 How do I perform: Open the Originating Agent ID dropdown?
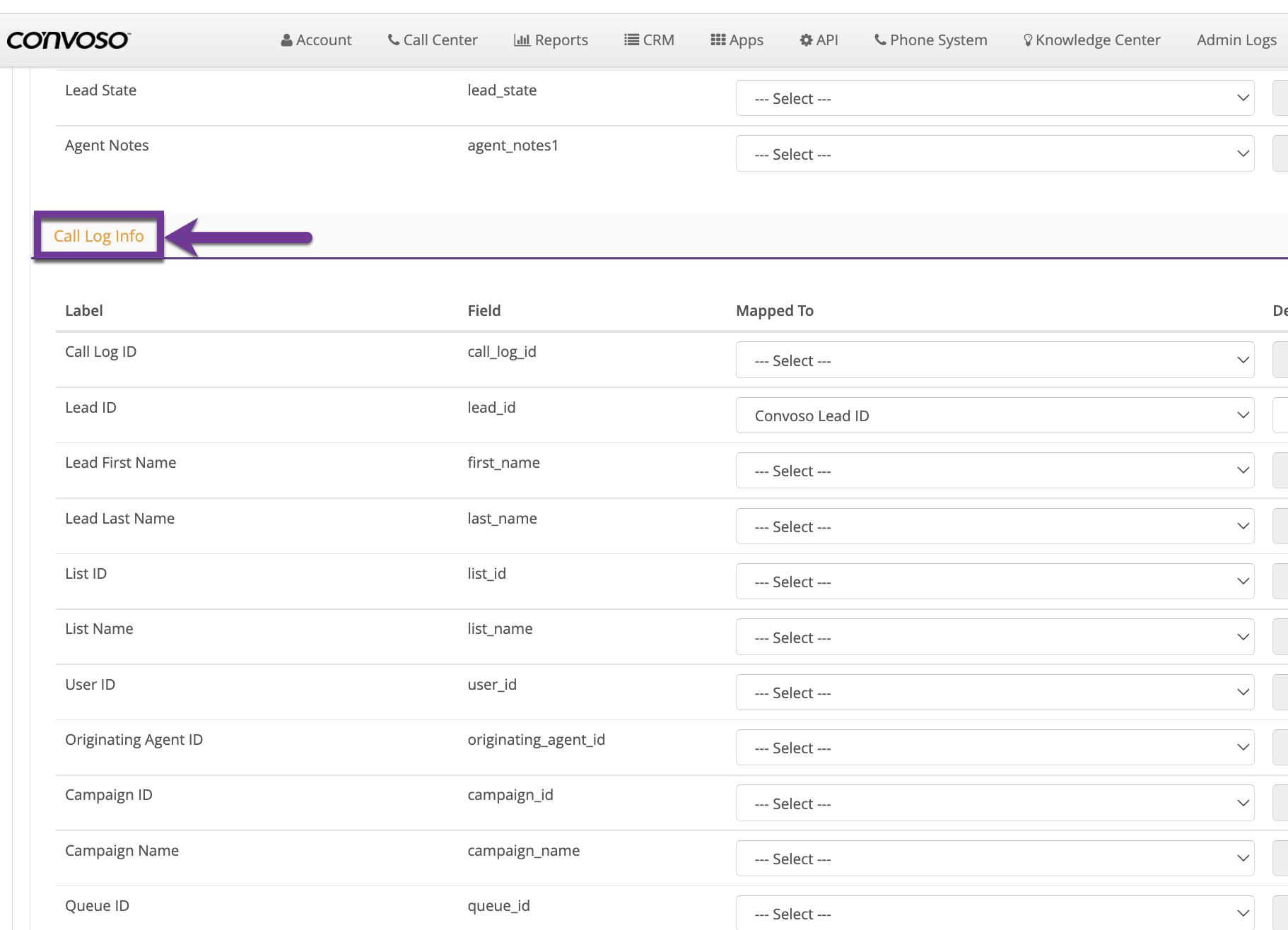(995, 748)
